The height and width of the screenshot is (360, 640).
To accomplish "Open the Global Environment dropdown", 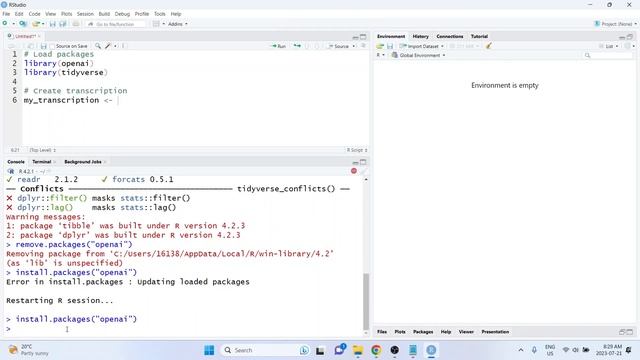I will tap(418, 55).
